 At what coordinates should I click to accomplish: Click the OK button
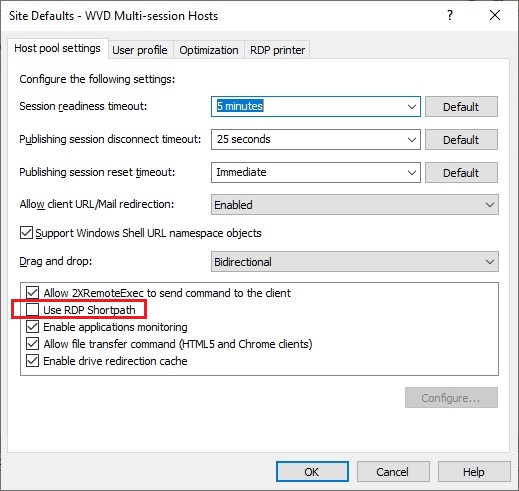click(312, 472)
